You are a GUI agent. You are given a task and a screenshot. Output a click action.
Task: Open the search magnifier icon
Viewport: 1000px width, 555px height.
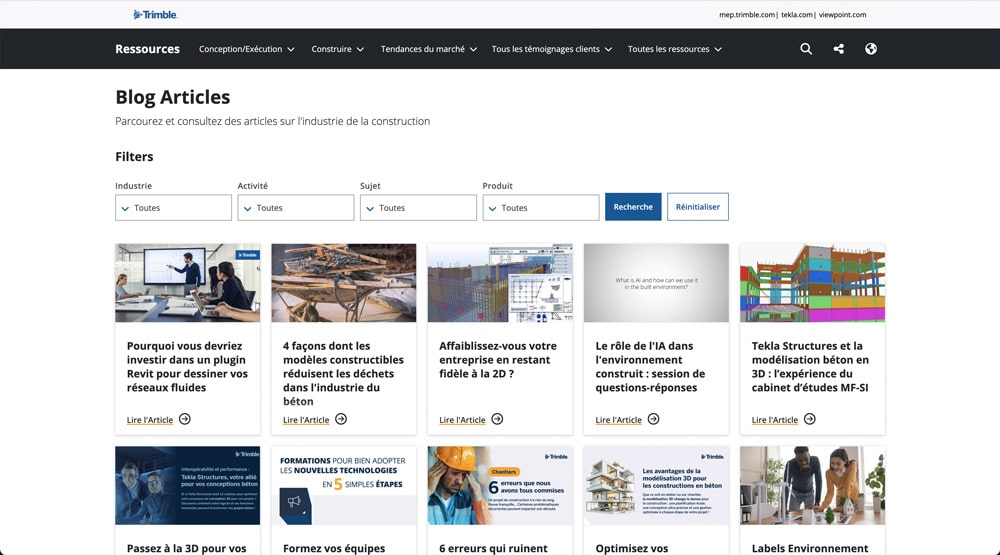(x=806, y=49)
